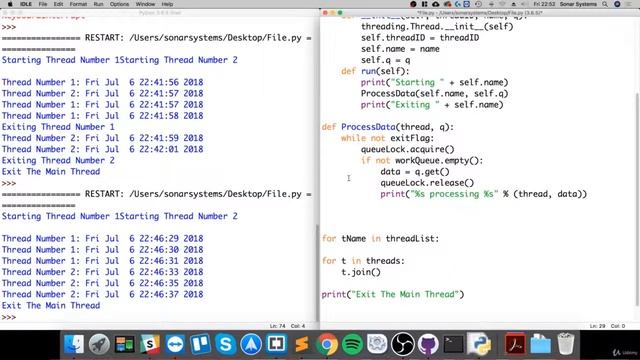Click shell status 'Ln: 74 Col: 4'
Screen dimensions: 640x360
287,326
